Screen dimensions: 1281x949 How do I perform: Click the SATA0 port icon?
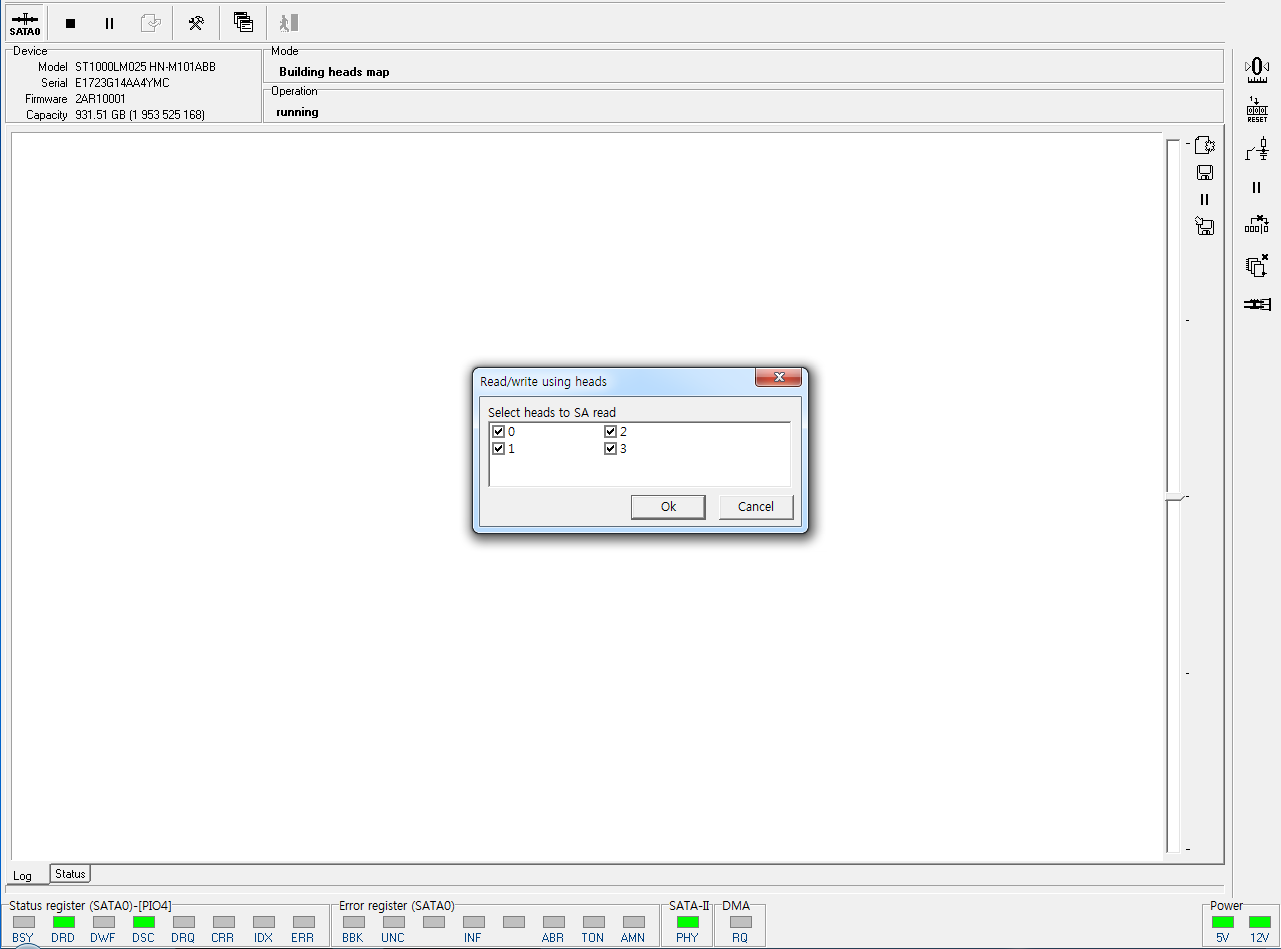click(x=25, y=23)
